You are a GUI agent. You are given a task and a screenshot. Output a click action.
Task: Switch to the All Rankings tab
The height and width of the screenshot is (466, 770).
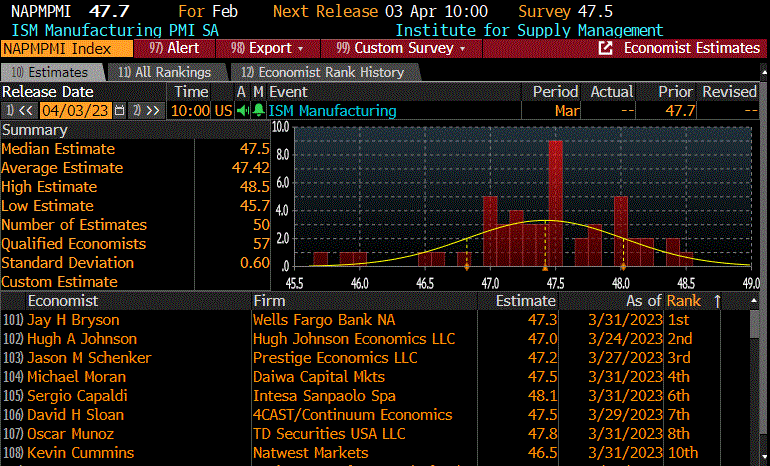click(165, 72)
